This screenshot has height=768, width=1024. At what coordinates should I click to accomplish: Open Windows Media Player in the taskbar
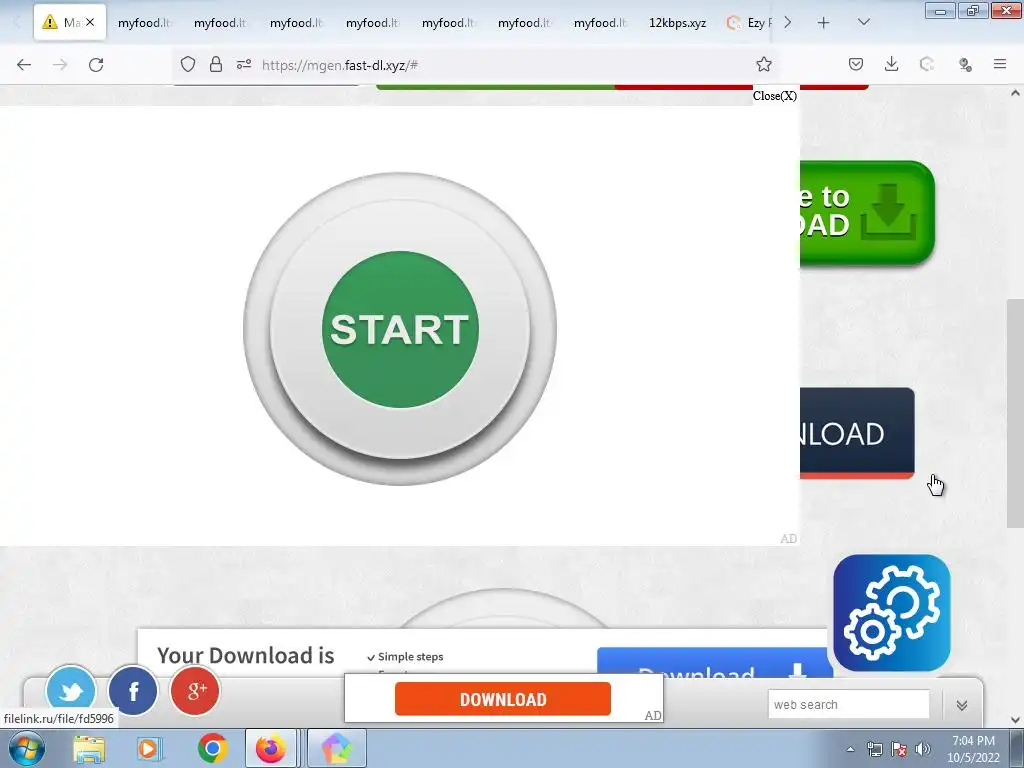149,748
